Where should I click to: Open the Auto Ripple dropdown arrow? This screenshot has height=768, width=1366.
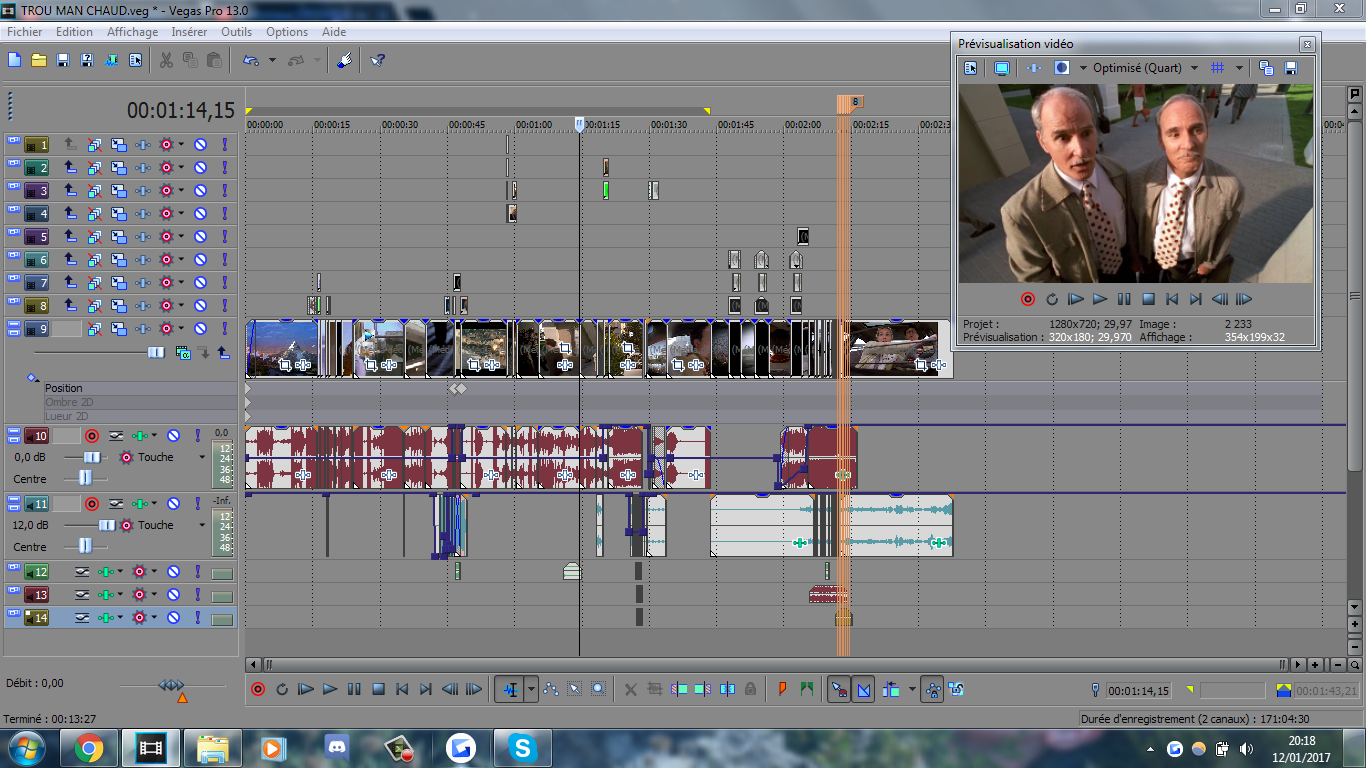pyautogui.click(x=911, y=689)
